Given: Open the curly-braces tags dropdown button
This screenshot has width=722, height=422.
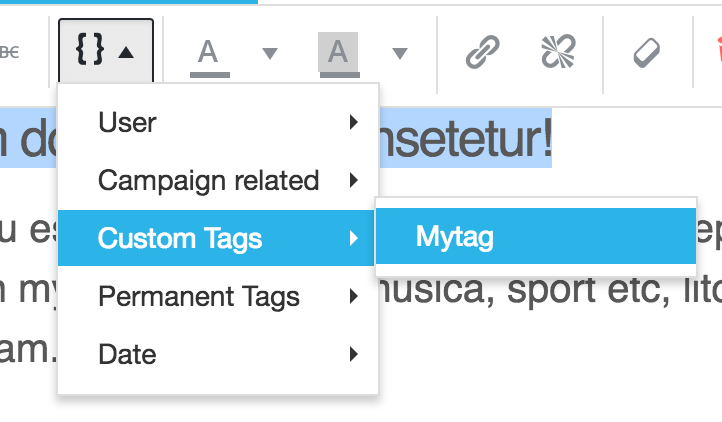Looking at the screenshot, I should tap(104, 51).
